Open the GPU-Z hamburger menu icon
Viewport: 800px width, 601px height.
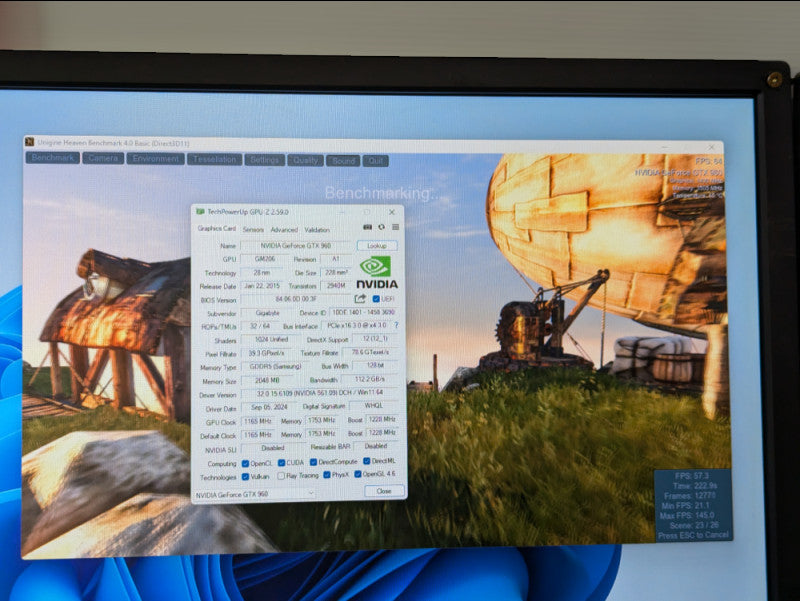(395, 227)
